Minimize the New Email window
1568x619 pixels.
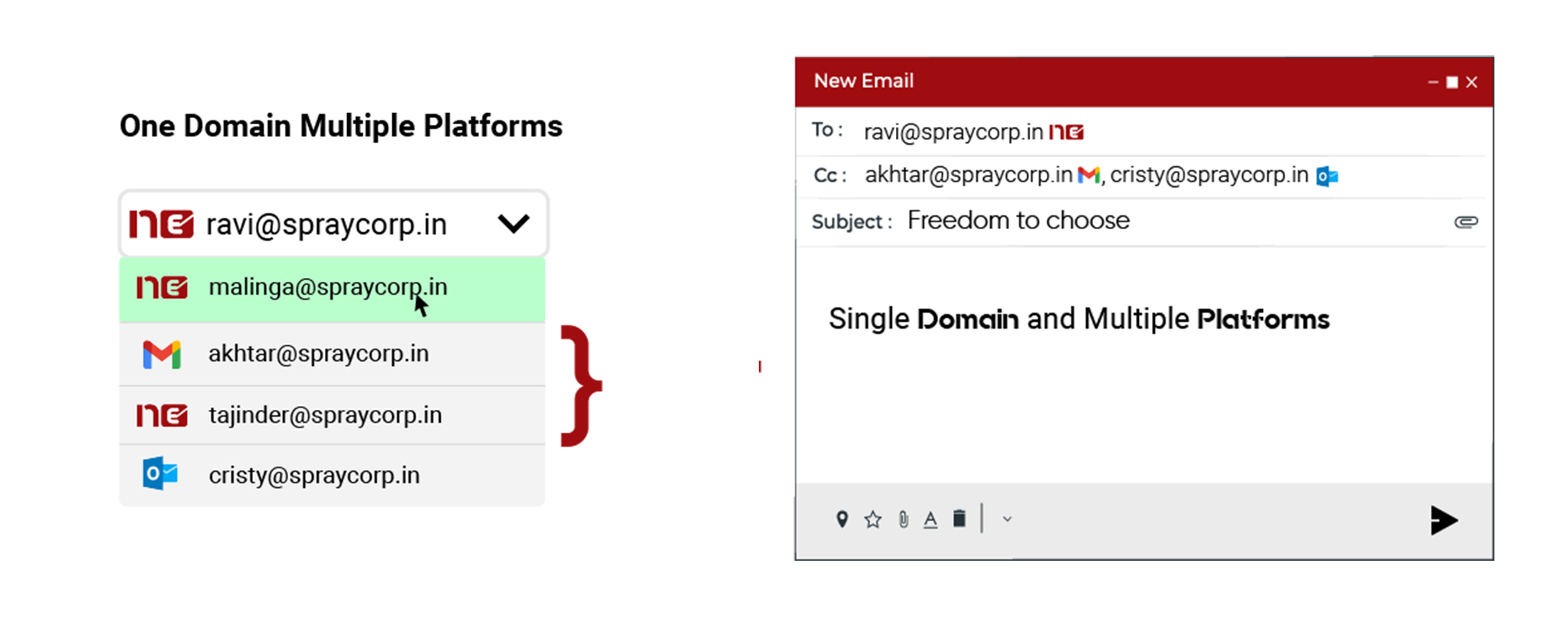click(x=1432, y=83)
